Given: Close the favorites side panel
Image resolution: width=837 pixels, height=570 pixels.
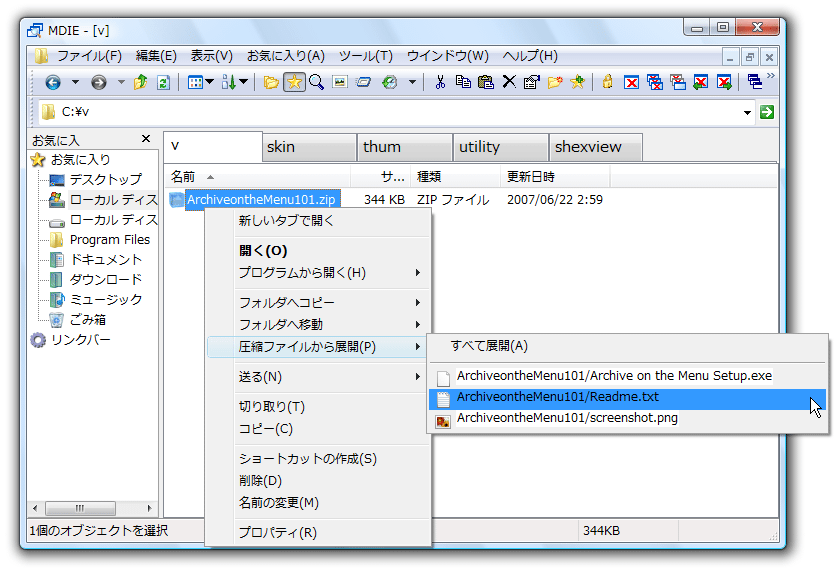Looking at the screenshot, I should (x=146, y=139).
